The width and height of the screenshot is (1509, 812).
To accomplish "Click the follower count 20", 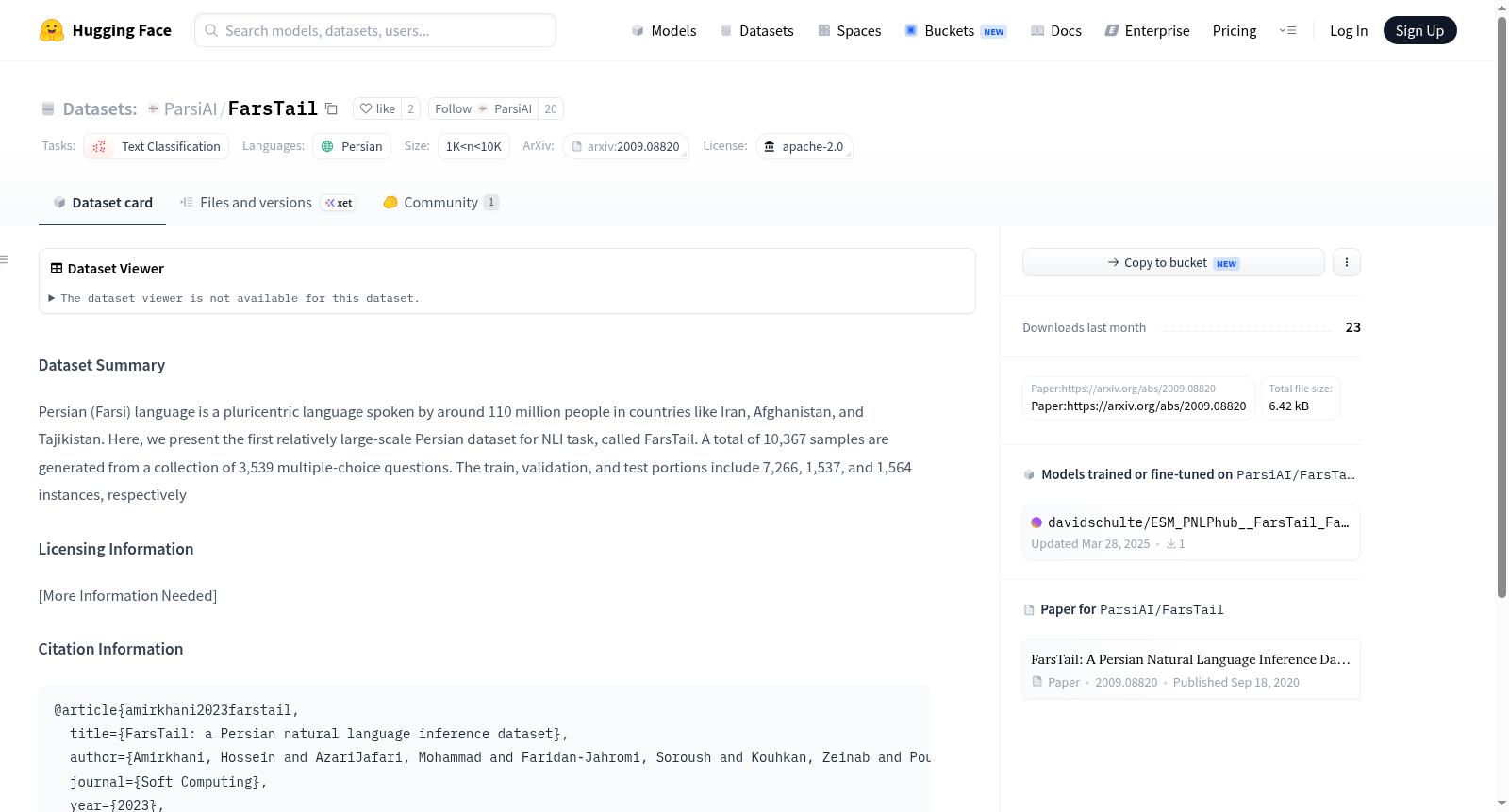I will tap(551, 108).
